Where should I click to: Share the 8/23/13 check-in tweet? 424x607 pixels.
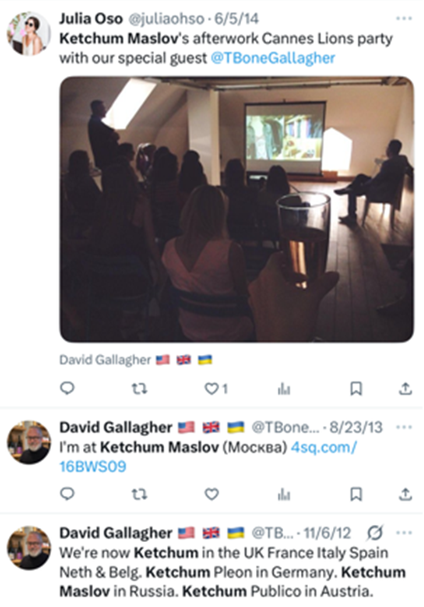tap(405, 494)
